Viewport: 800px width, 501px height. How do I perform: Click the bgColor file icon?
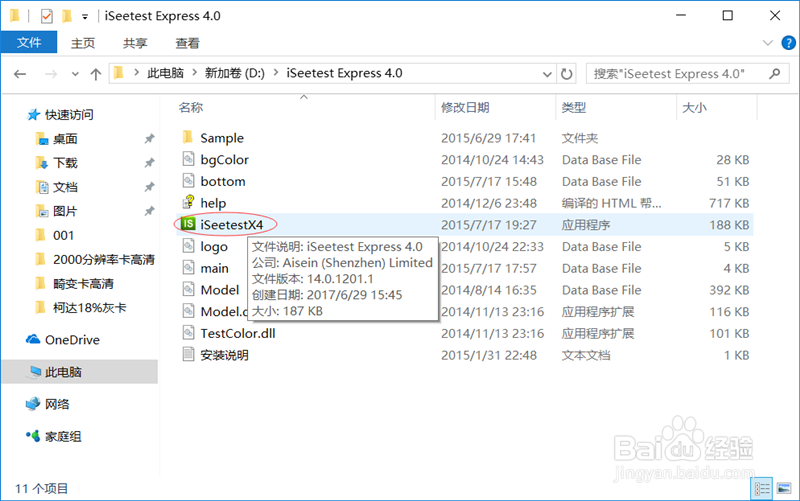[188, 159]
